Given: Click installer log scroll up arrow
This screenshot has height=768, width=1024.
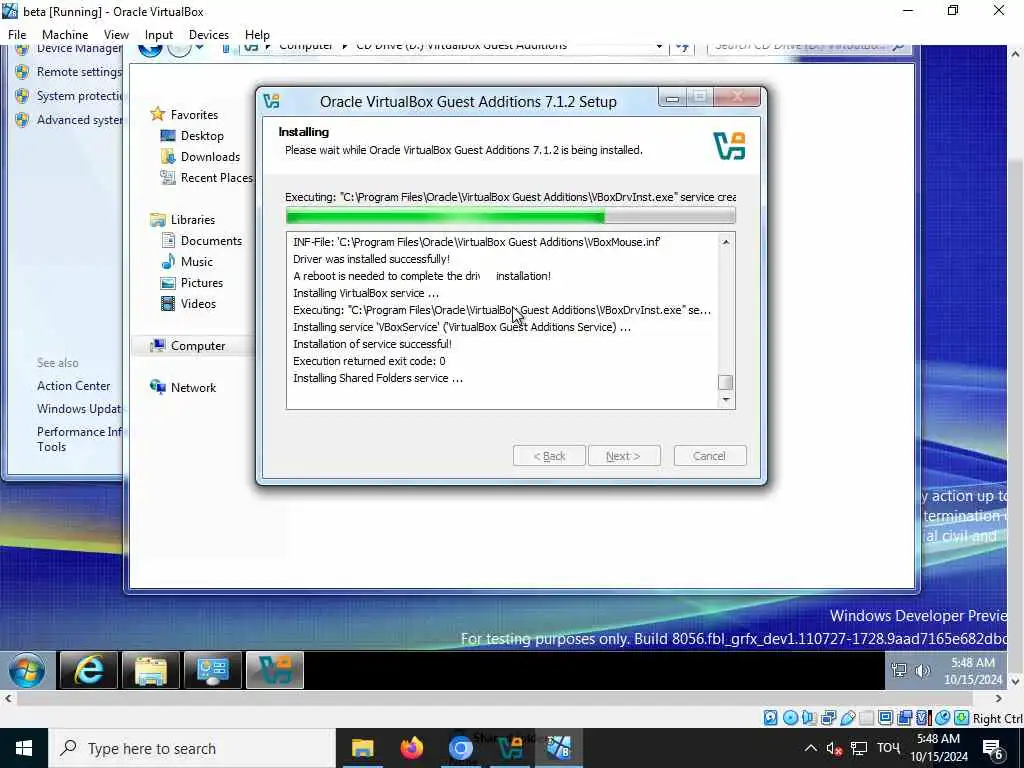Looking at the screenshot, I should point(725,242).
